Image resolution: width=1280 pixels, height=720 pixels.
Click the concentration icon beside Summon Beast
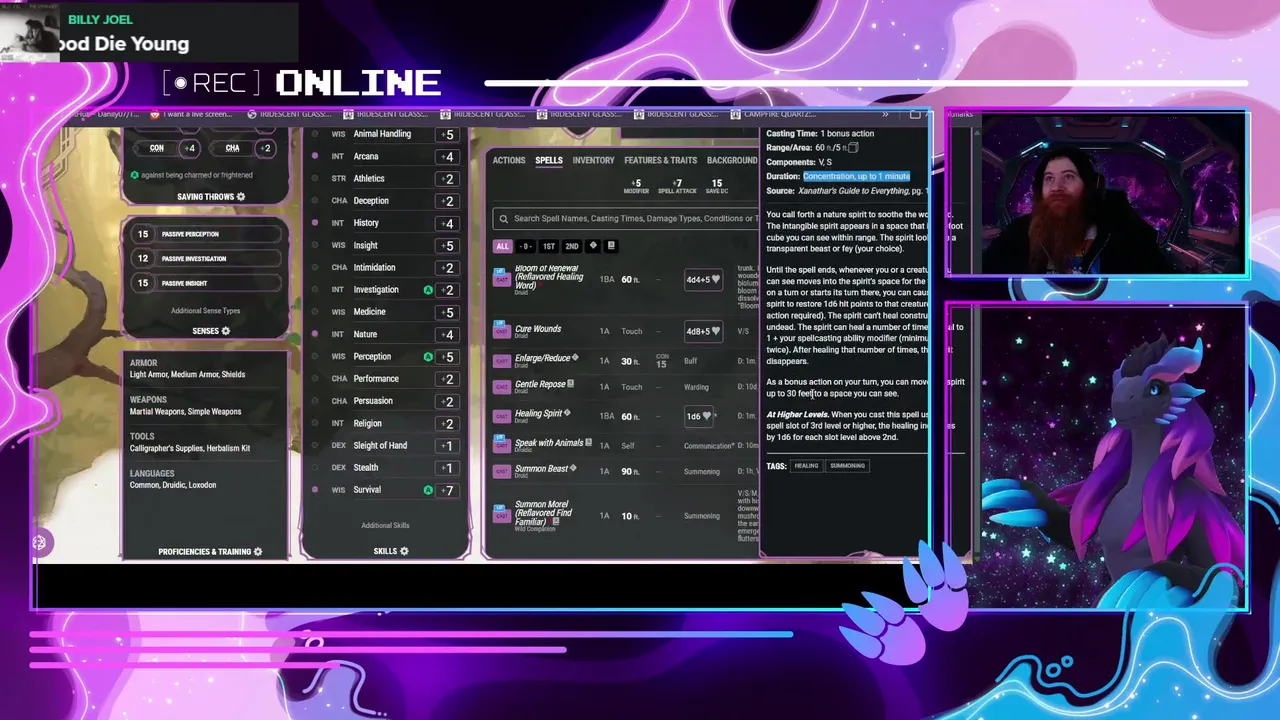click(574, 468)
